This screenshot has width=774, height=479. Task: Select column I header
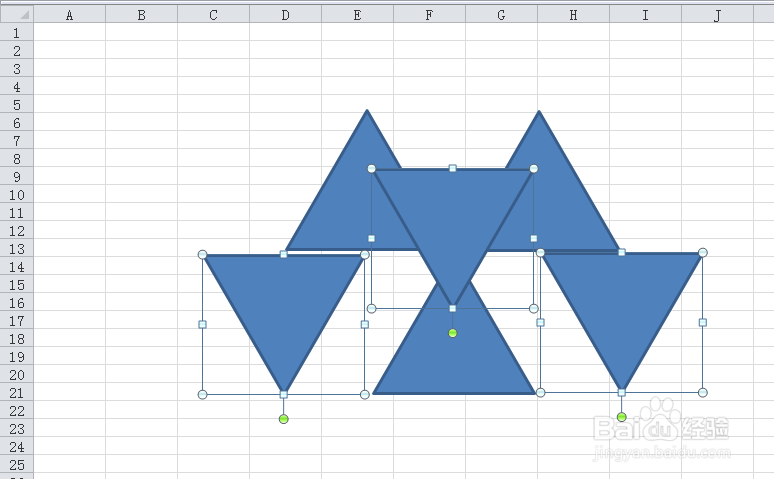646,15
